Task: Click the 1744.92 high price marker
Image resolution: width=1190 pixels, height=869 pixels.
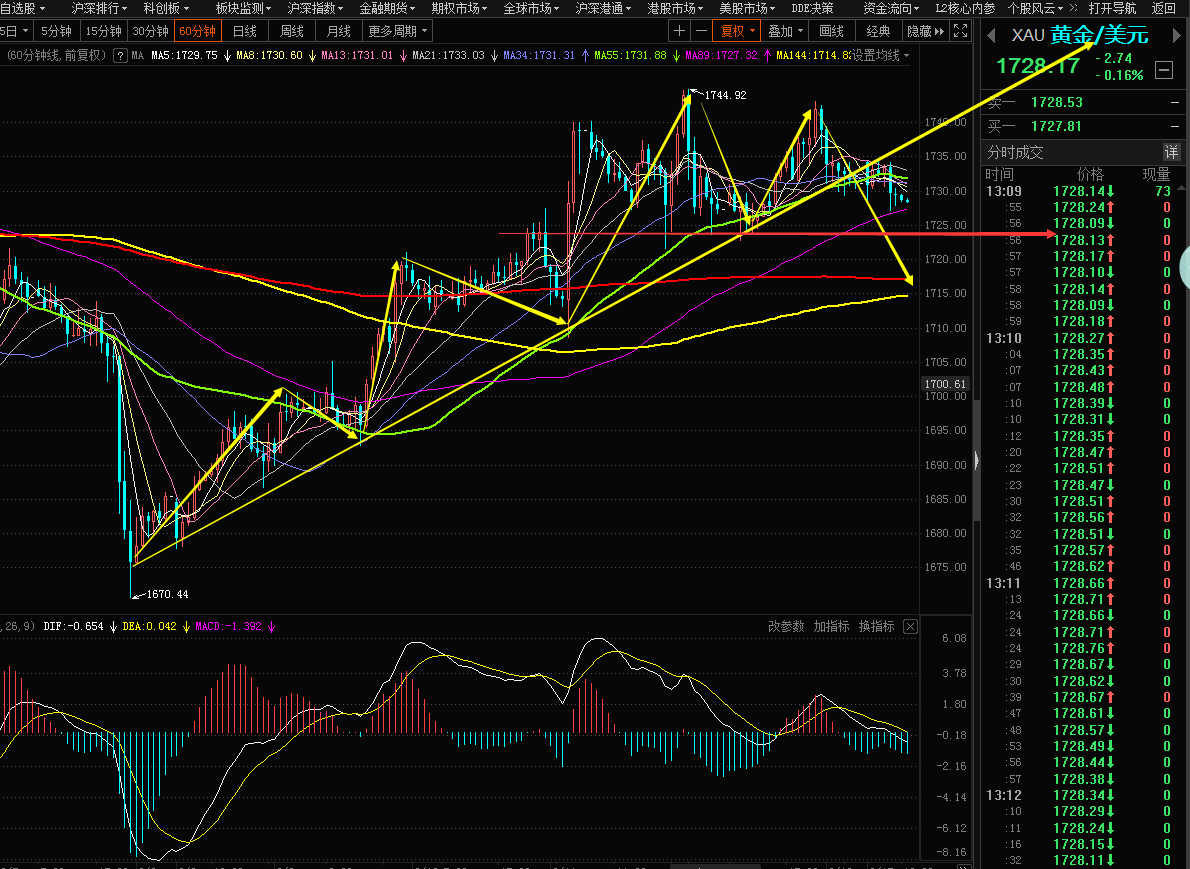Action: click(725, 95)
